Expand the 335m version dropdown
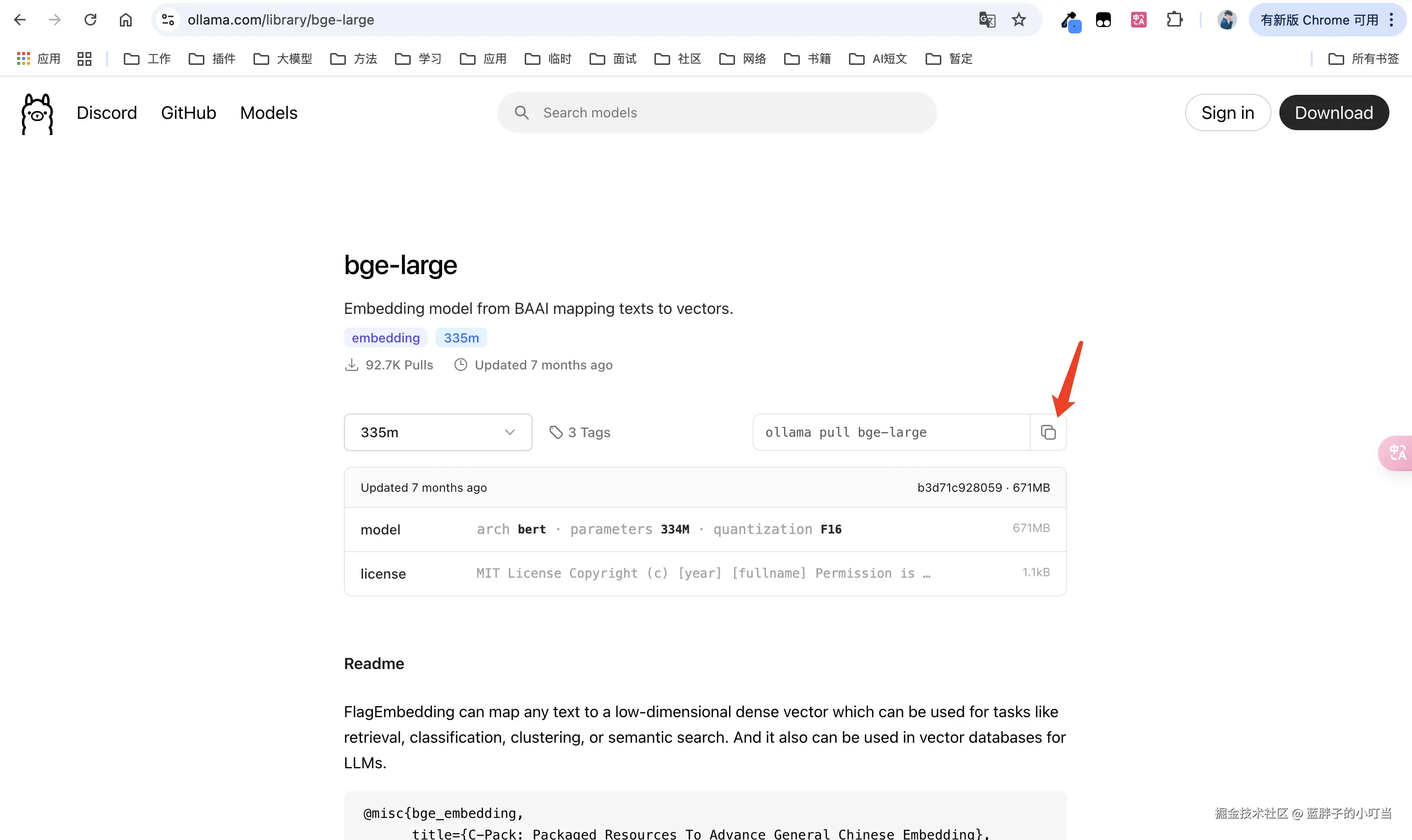Screen dimensions: 1412x840 pyautogui.click(x=437, y=432)
